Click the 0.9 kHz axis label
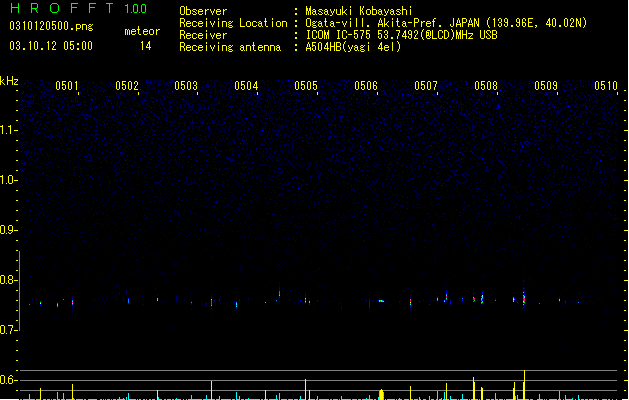 click(x=8, y=230)
